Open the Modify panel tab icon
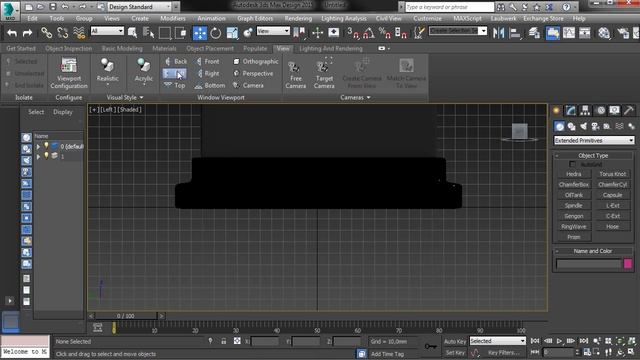This screenshot has height=360, width=640. click(x=571, y=110)
